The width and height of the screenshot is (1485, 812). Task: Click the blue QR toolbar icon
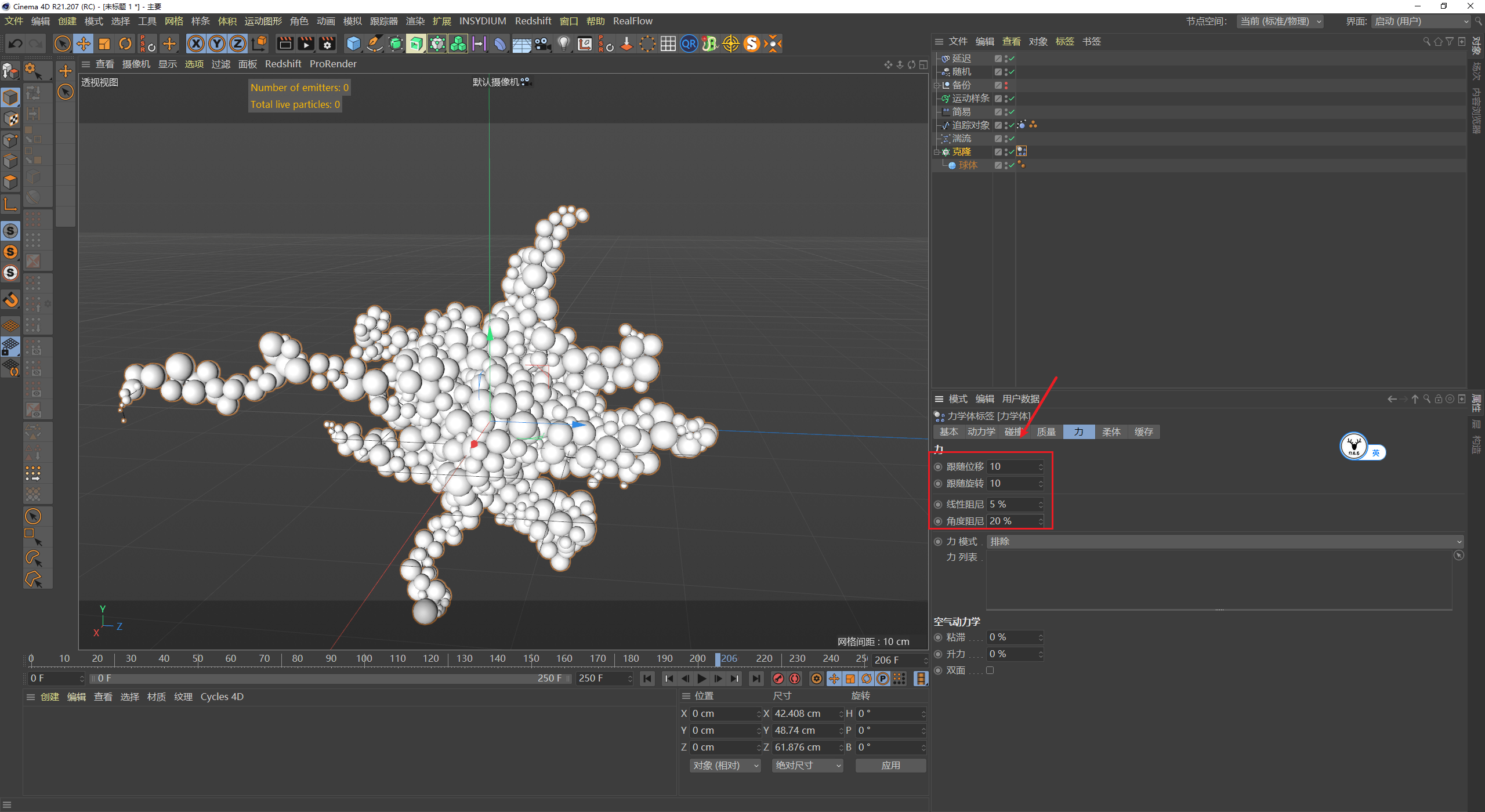pos(689,43)
